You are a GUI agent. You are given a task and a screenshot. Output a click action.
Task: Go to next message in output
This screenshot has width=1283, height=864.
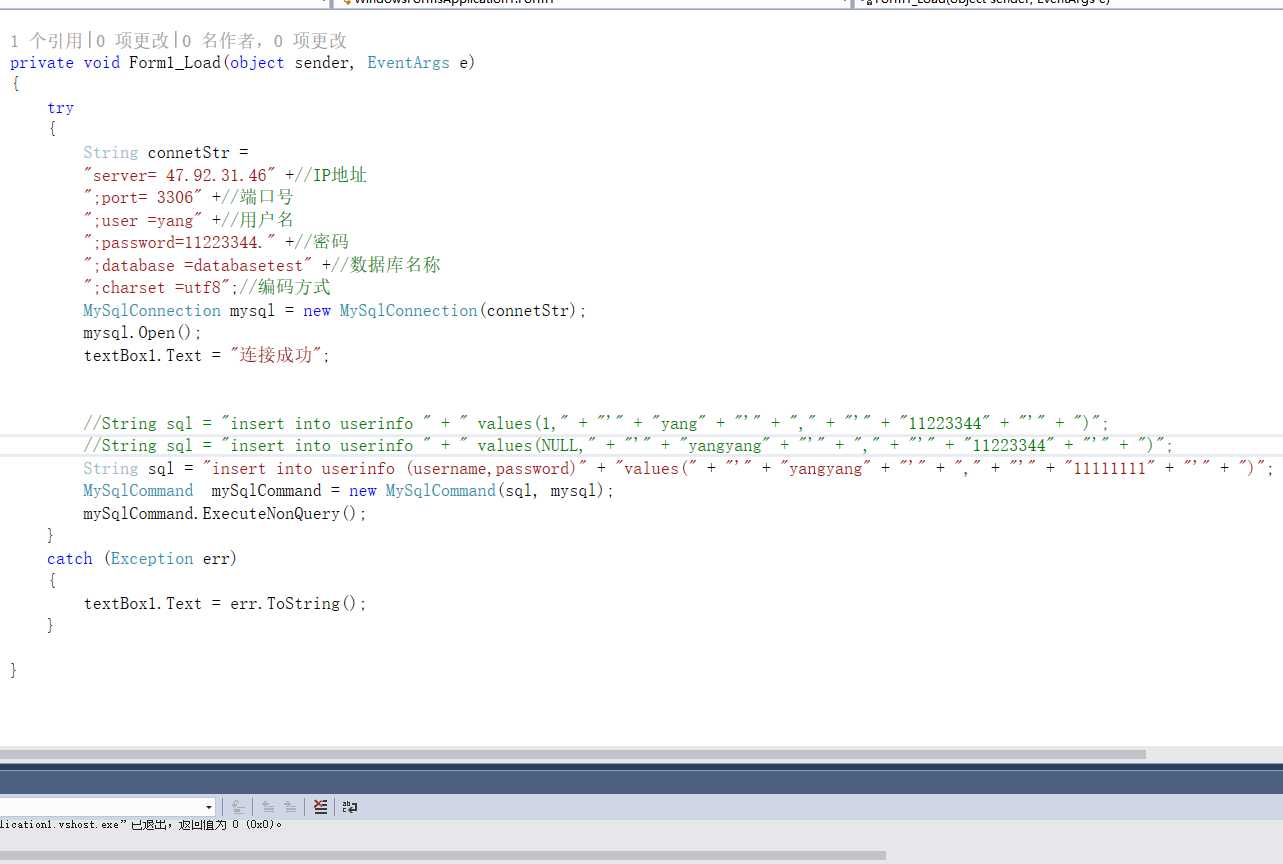290,807
